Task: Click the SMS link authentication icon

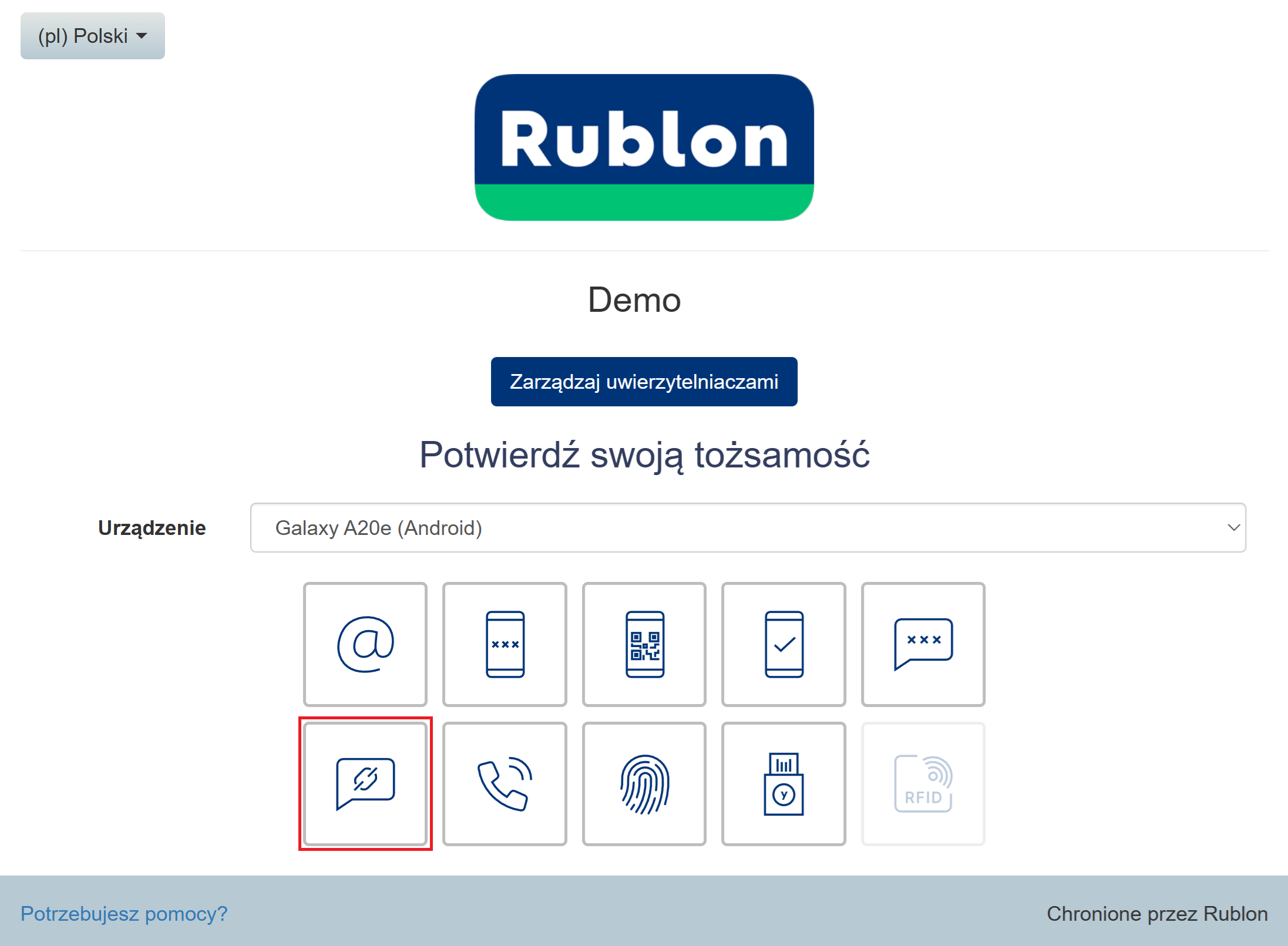Action: pos(365,783)
